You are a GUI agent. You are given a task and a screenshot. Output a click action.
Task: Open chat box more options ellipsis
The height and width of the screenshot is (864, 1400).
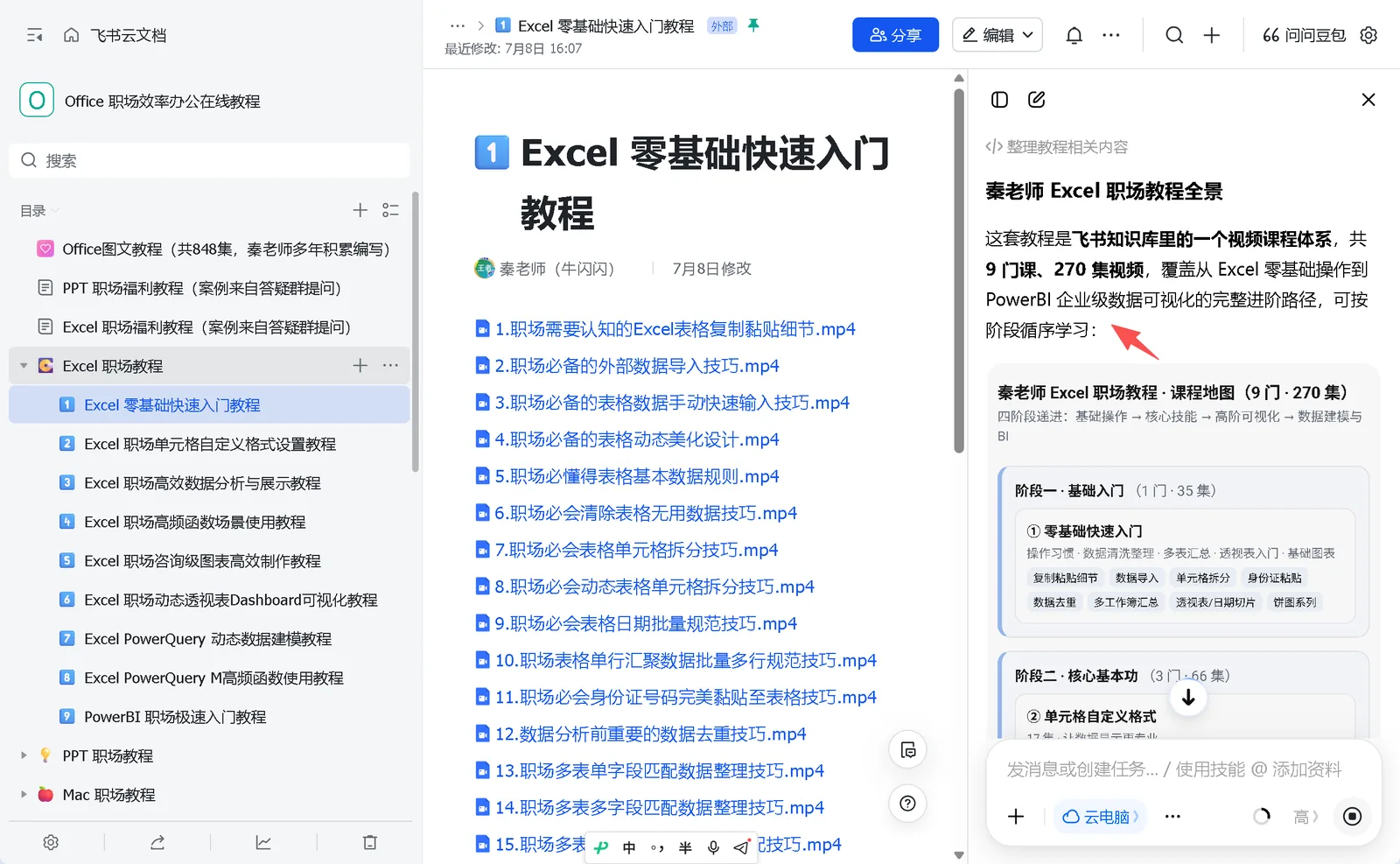(1172, 817)
